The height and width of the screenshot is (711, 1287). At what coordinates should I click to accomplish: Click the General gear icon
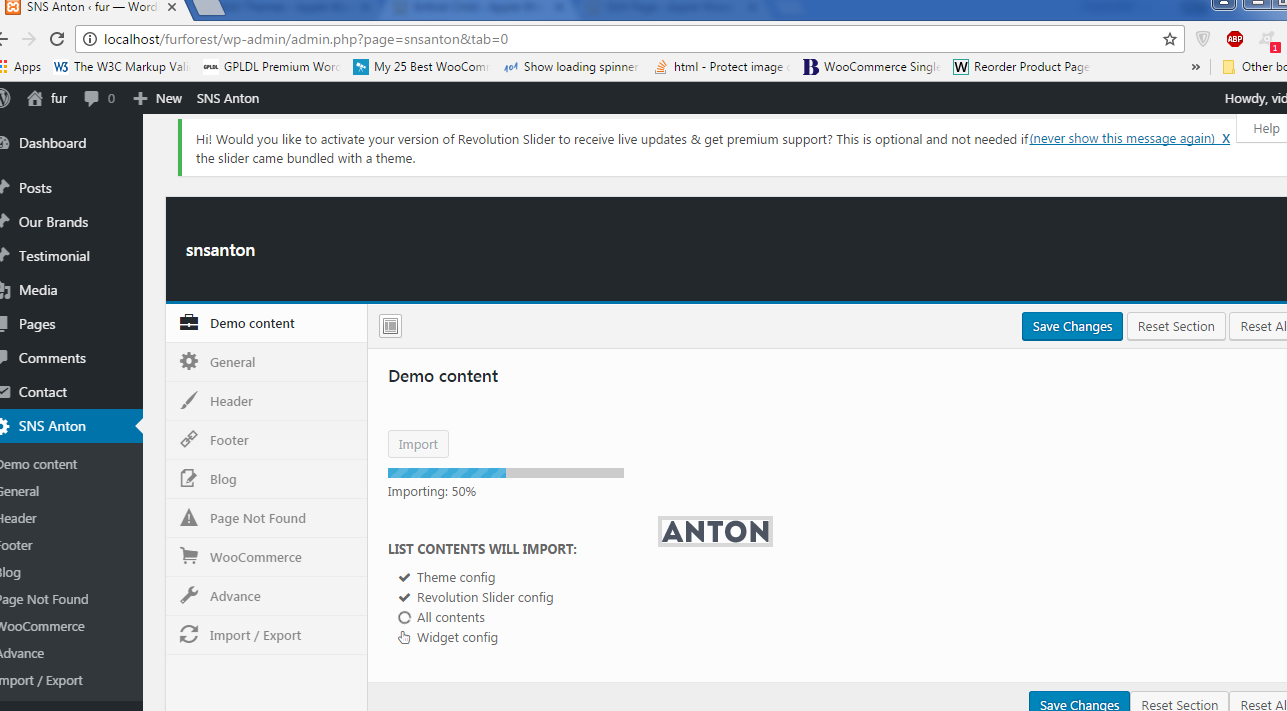point(189,362)
